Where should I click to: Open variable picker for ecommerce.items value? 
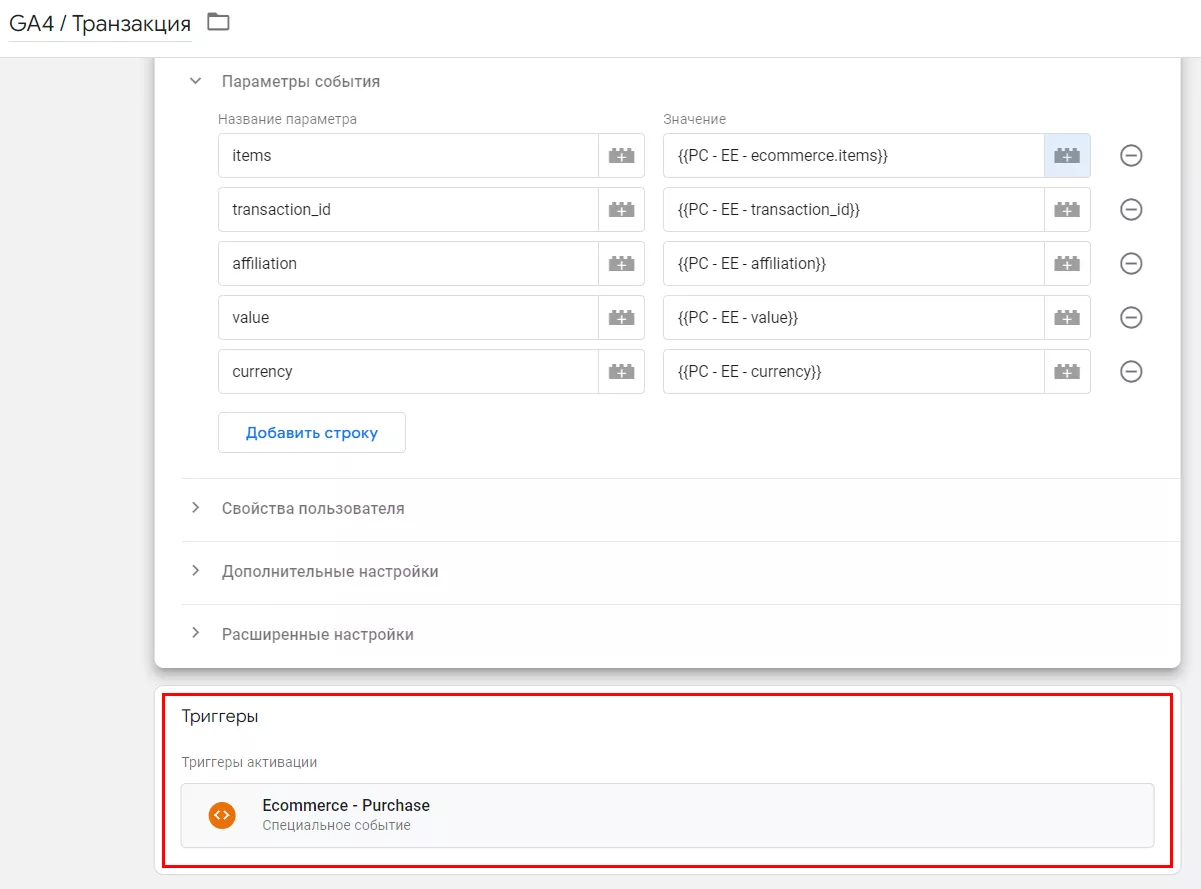pos(1067,156)
